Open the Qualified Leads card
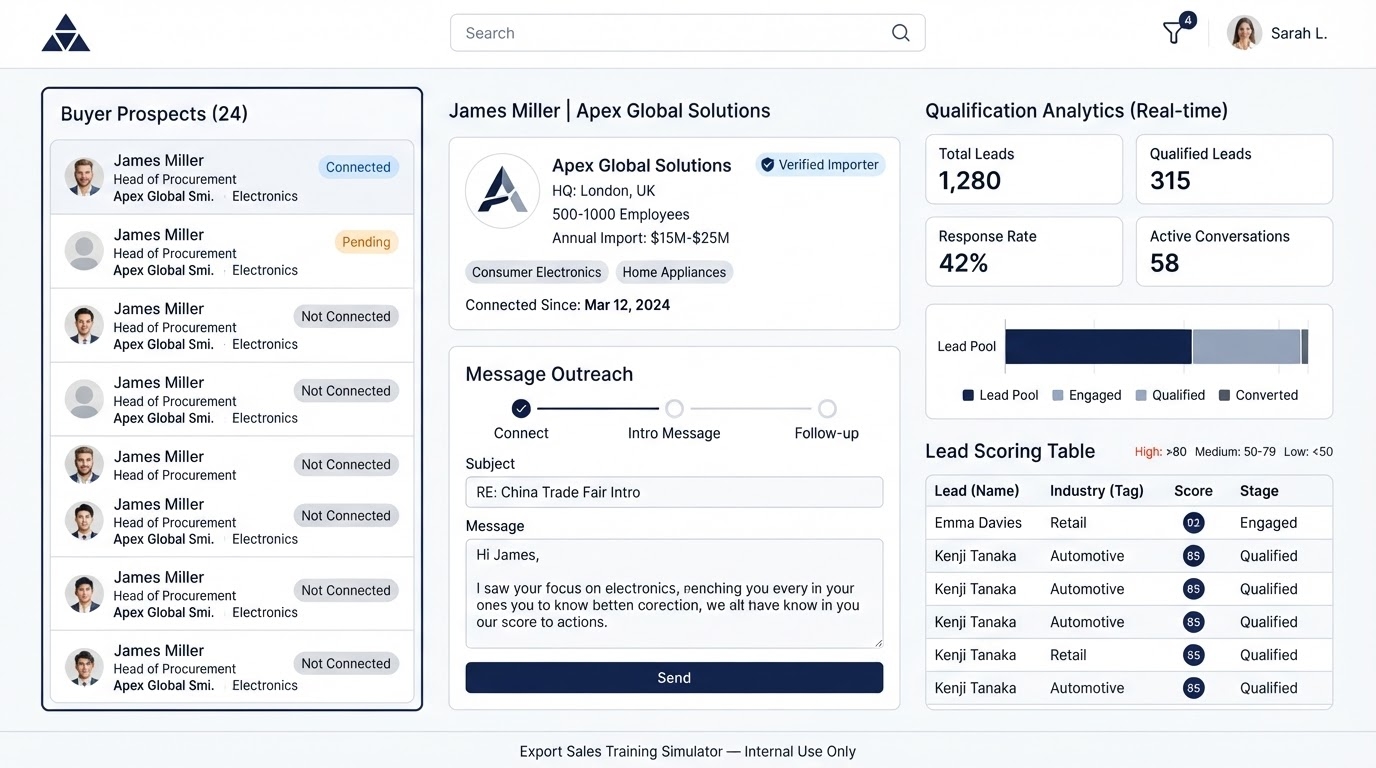 1234,169
